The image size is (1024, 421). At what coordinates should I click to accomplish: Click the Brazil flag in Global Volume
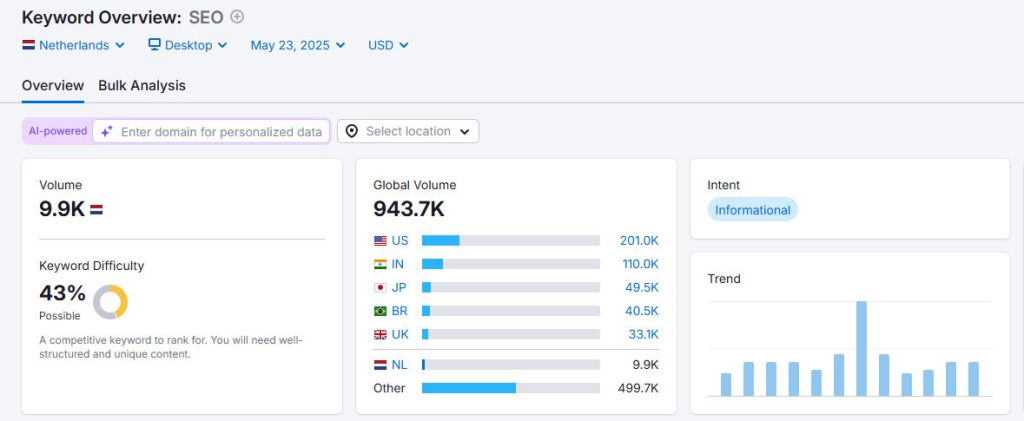(x=380, y=310)
